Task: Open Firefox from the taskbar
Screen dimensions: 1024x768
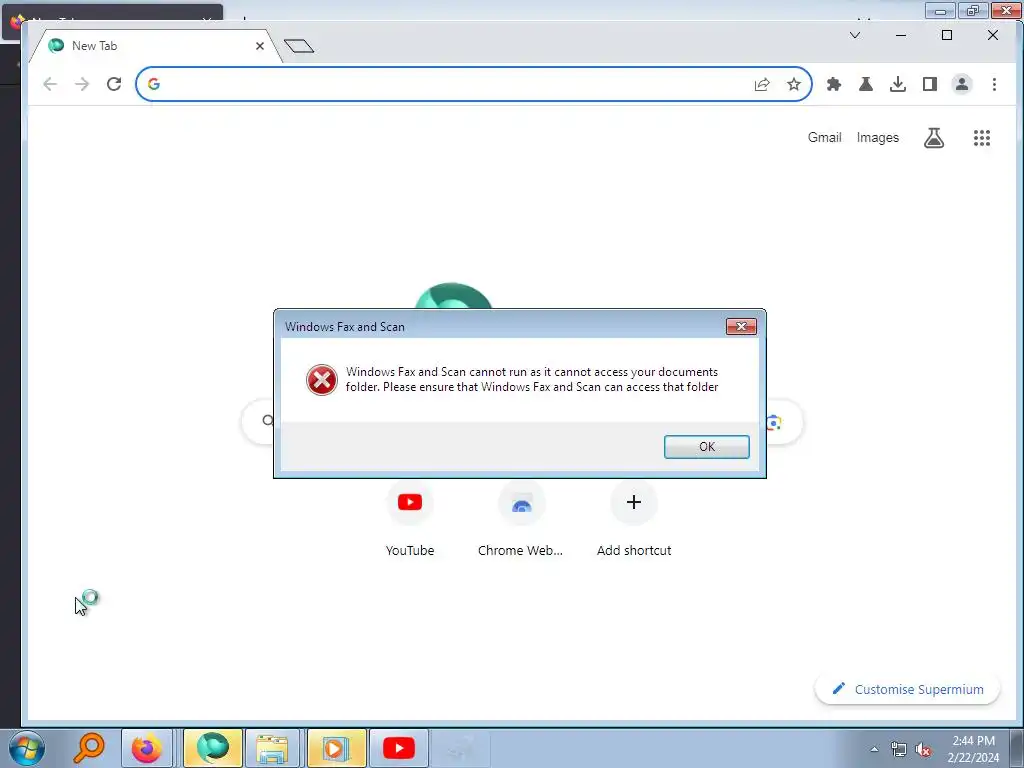Action: point(146,748)
